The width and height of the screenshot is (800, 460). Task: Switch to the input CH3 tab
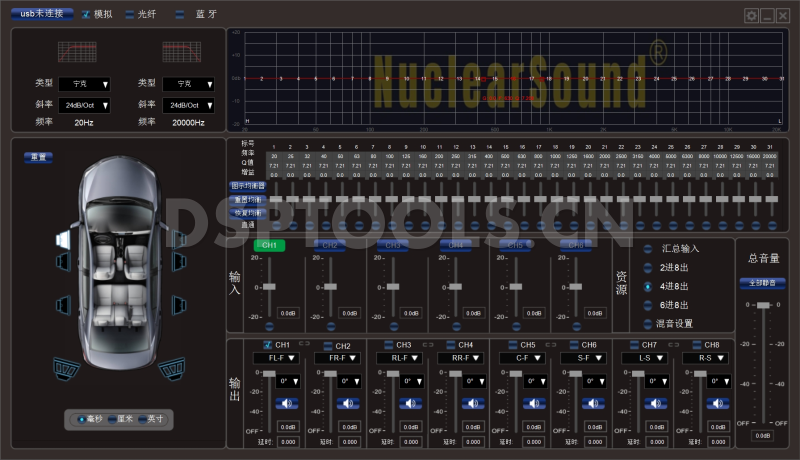click(393, 245)
